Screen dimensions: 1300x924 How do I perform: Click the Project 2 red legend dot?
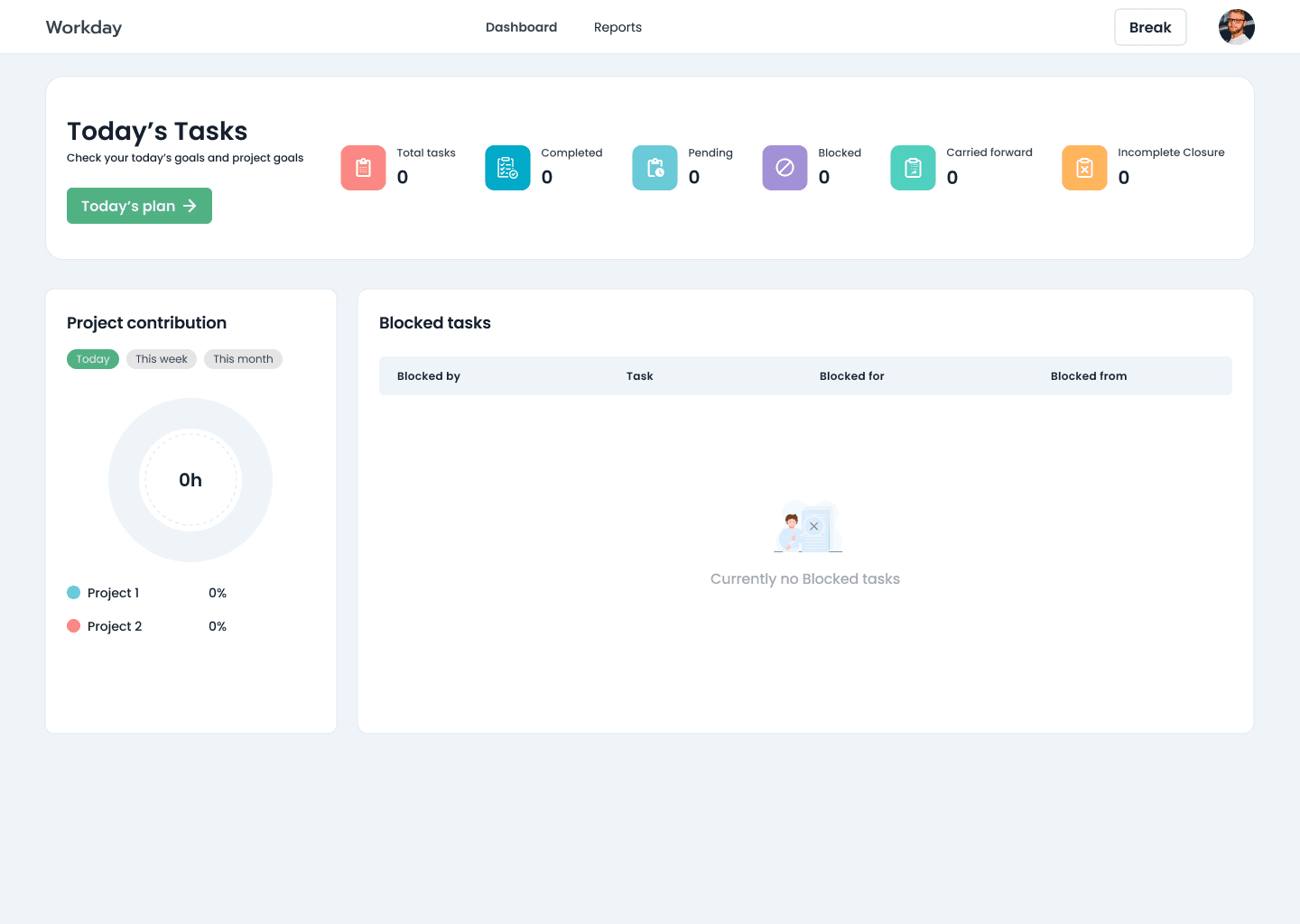74,626
